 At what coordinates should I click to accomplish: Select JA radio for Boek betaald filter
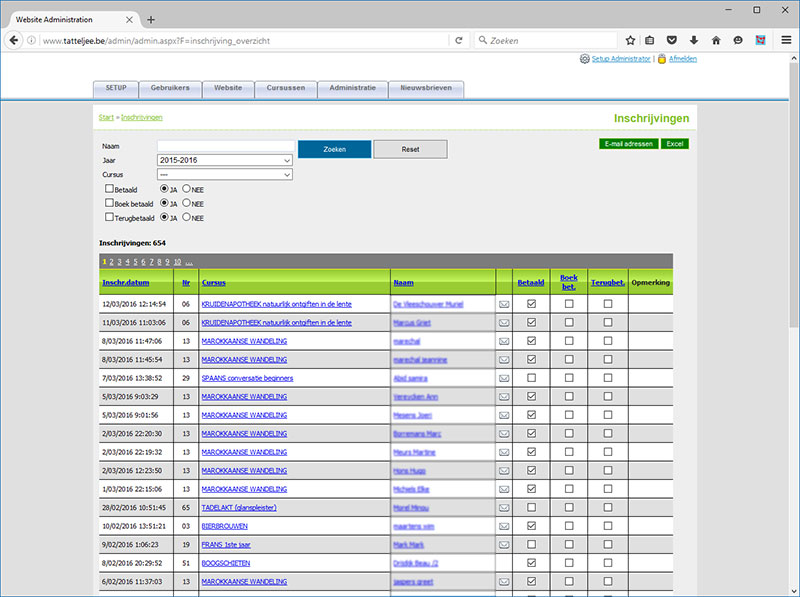(164, 203)
